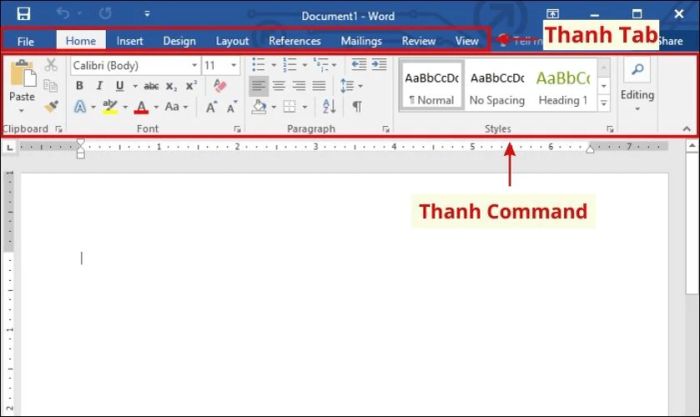
Task: Click the Redo/Repeat icon
Action: [105, 13]
